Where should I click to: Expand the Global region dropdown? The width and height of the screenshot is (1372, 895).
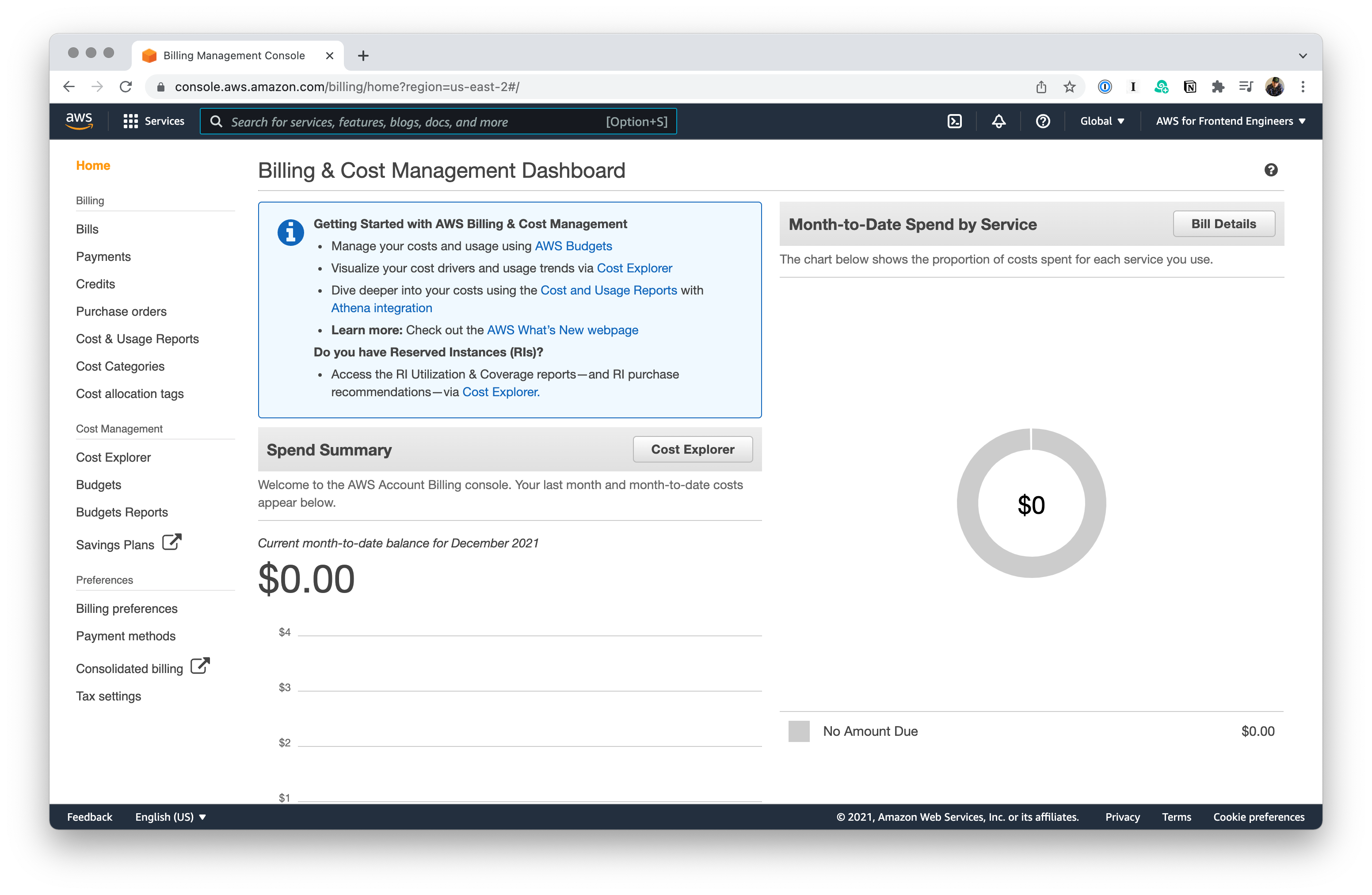tap(1102, 121)
